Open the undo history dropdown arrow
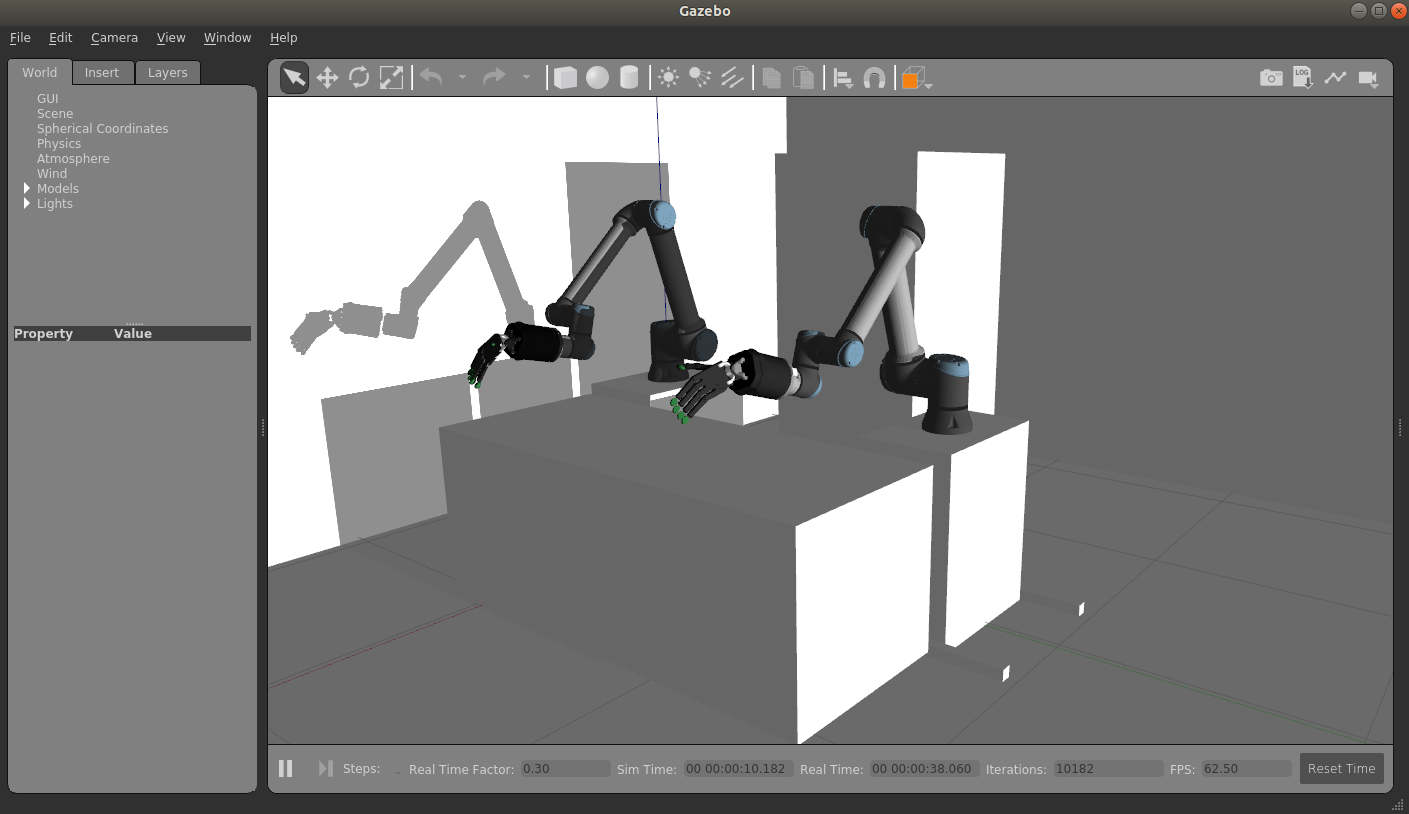This screenshot has width=1409, height=814. pyautogui.click(x=462, y=77)
